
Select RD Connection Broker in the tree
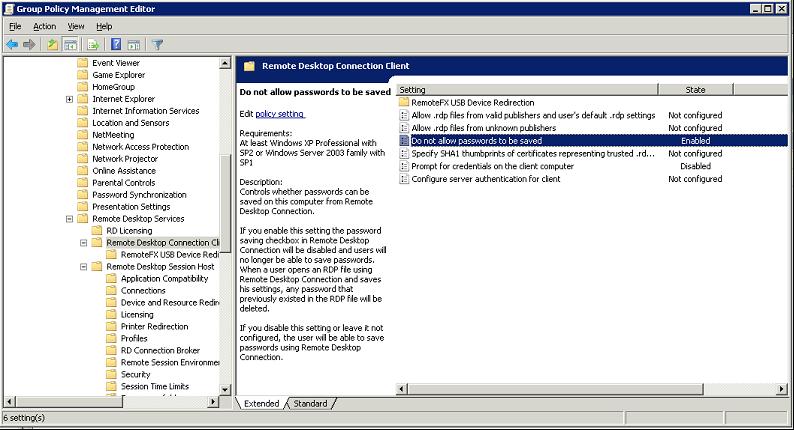pyautogui.click(x=160, y=350)
